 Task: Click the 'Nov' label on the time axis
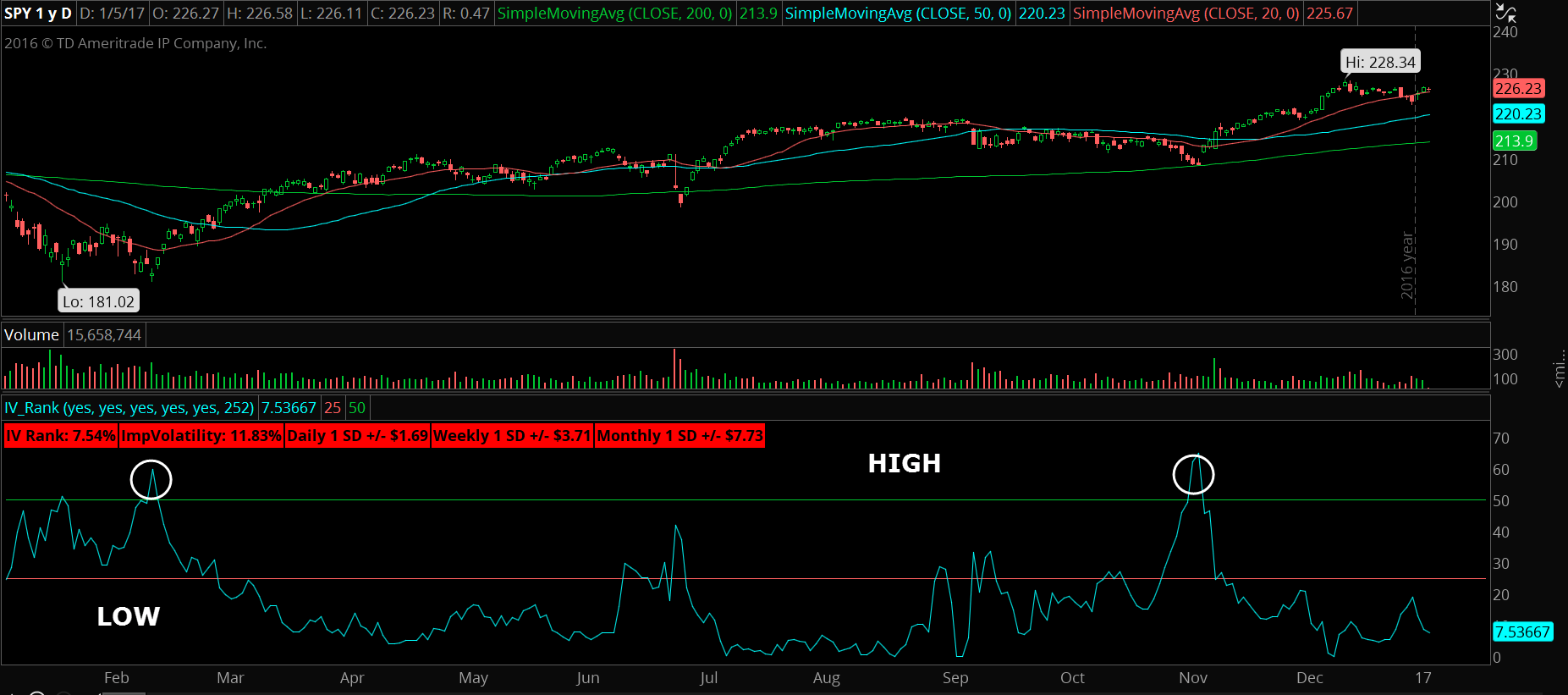pos(1193,678)
